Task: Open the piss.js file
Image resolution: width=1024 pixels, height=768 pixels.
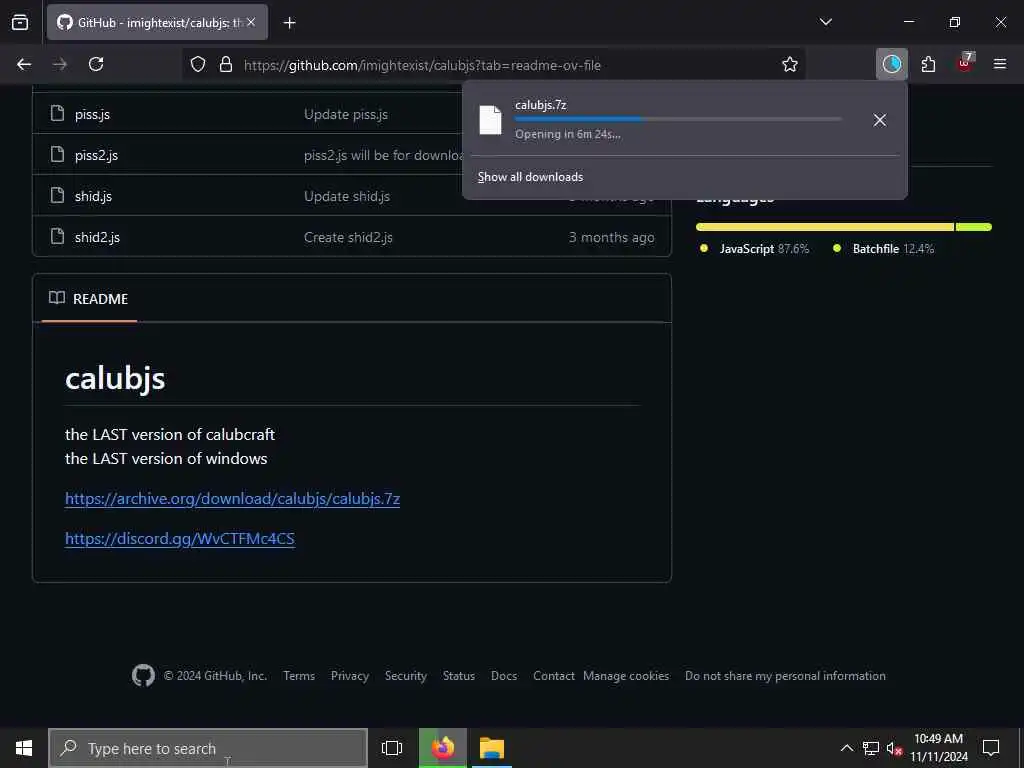Action: pos(92,114)
